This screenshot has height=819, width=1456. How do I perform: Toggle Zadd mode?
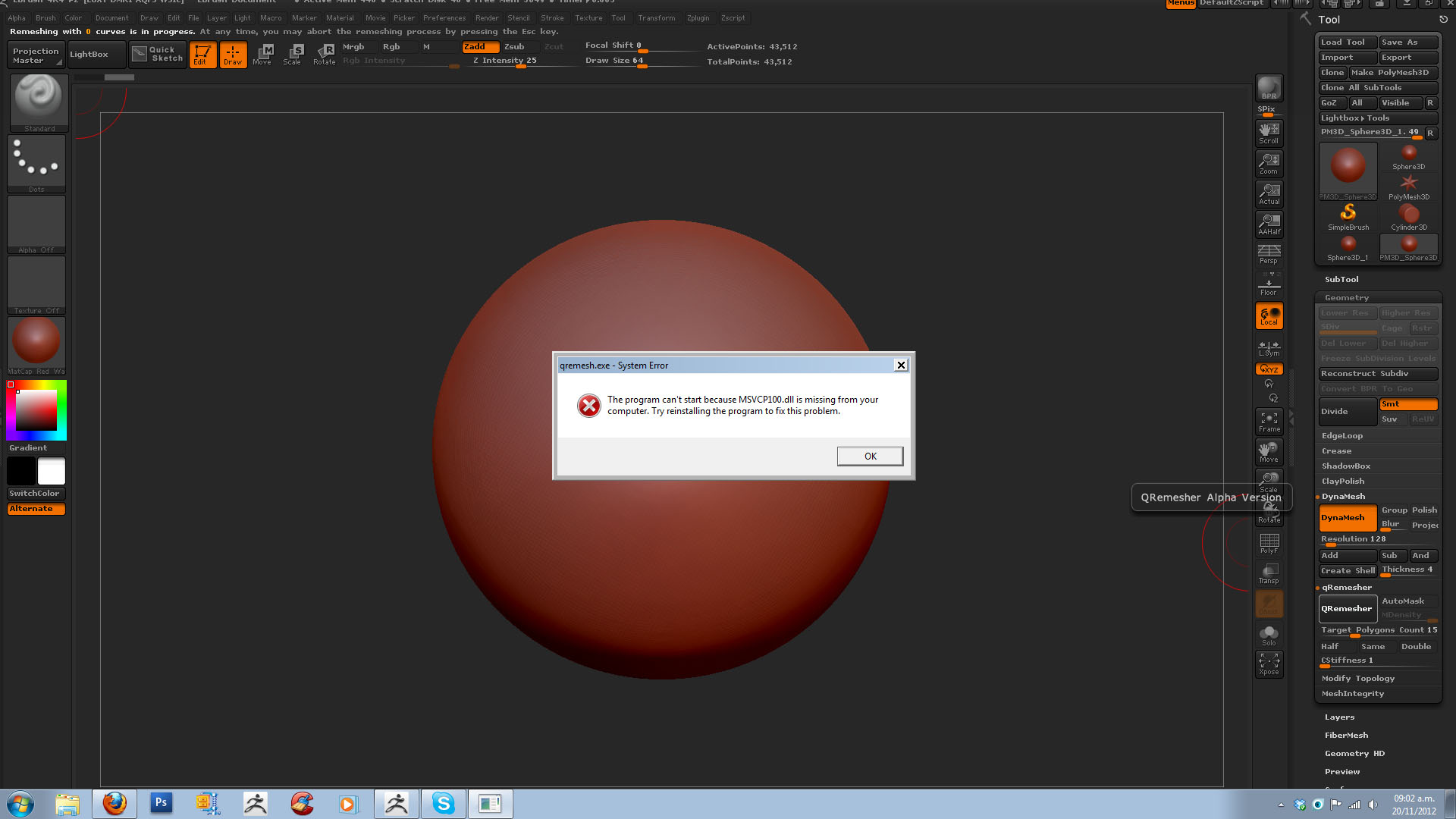point(480,47)
